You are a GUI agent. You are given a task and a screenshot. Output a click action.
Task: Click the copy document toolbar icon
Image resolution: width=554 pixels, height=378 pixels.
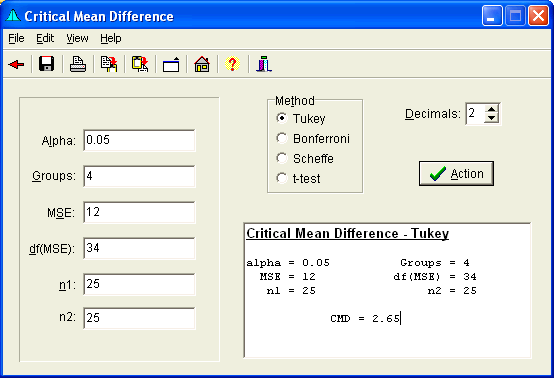109,64
